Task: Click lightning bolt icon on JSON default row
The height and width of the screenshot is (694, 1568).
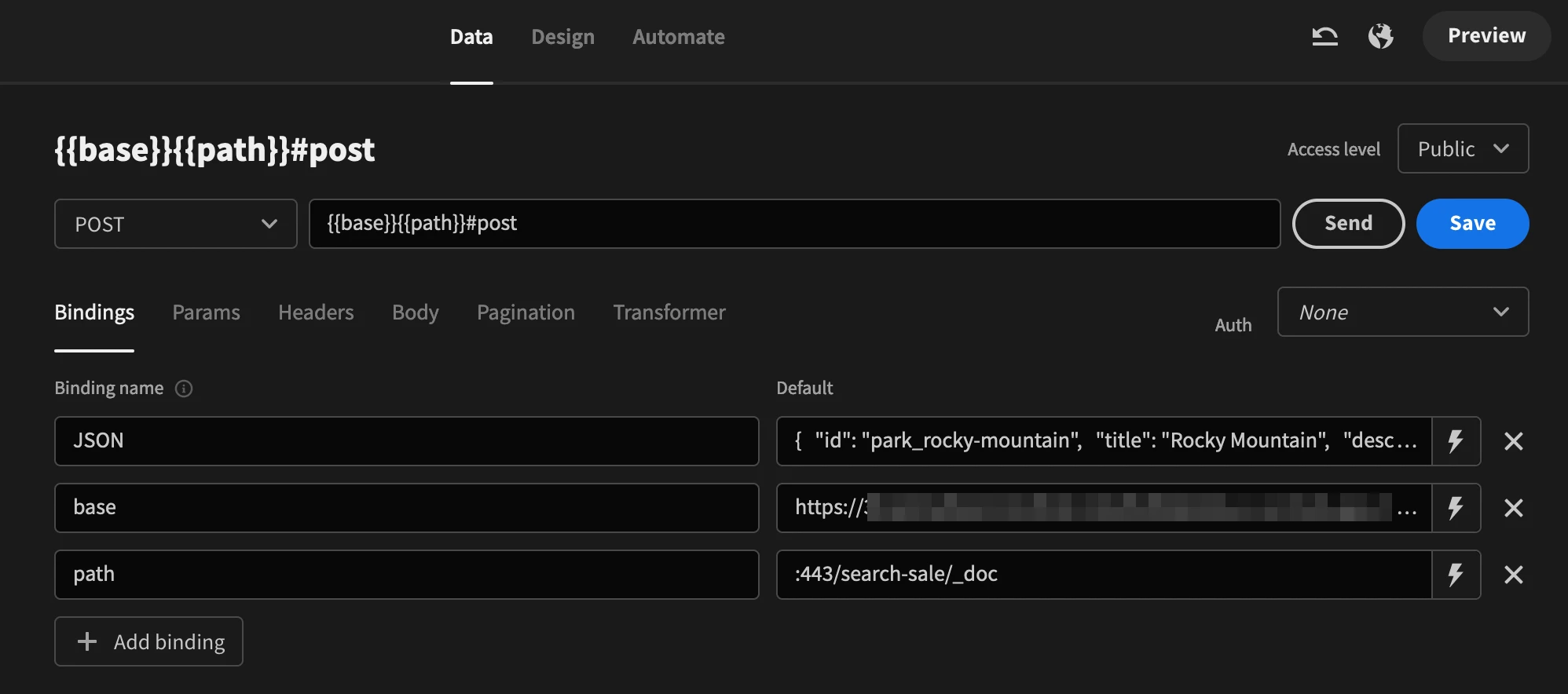Action: tap(1456, 441)
